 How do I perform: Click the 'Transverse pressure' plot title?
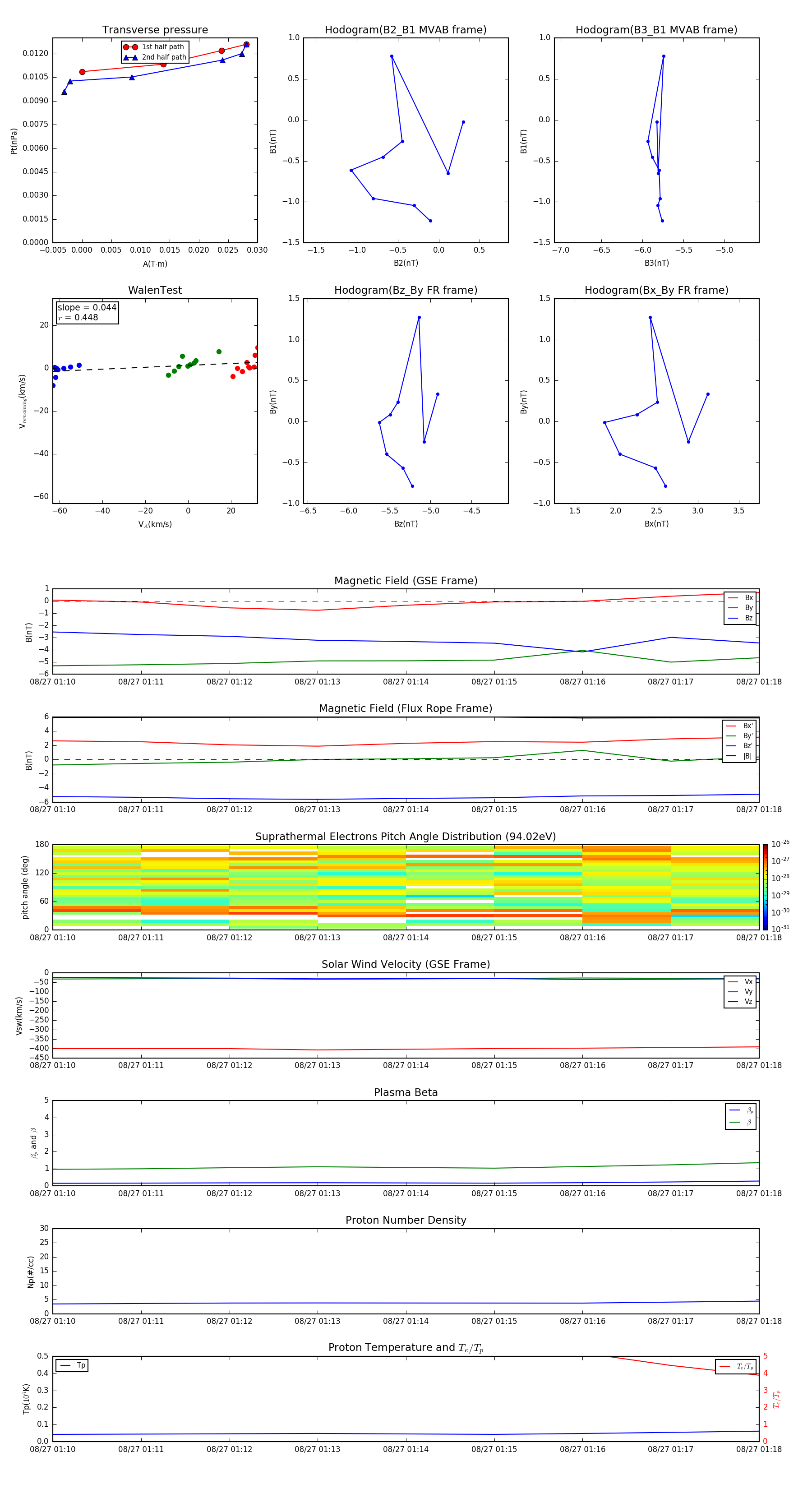click(x=155, y=30)
